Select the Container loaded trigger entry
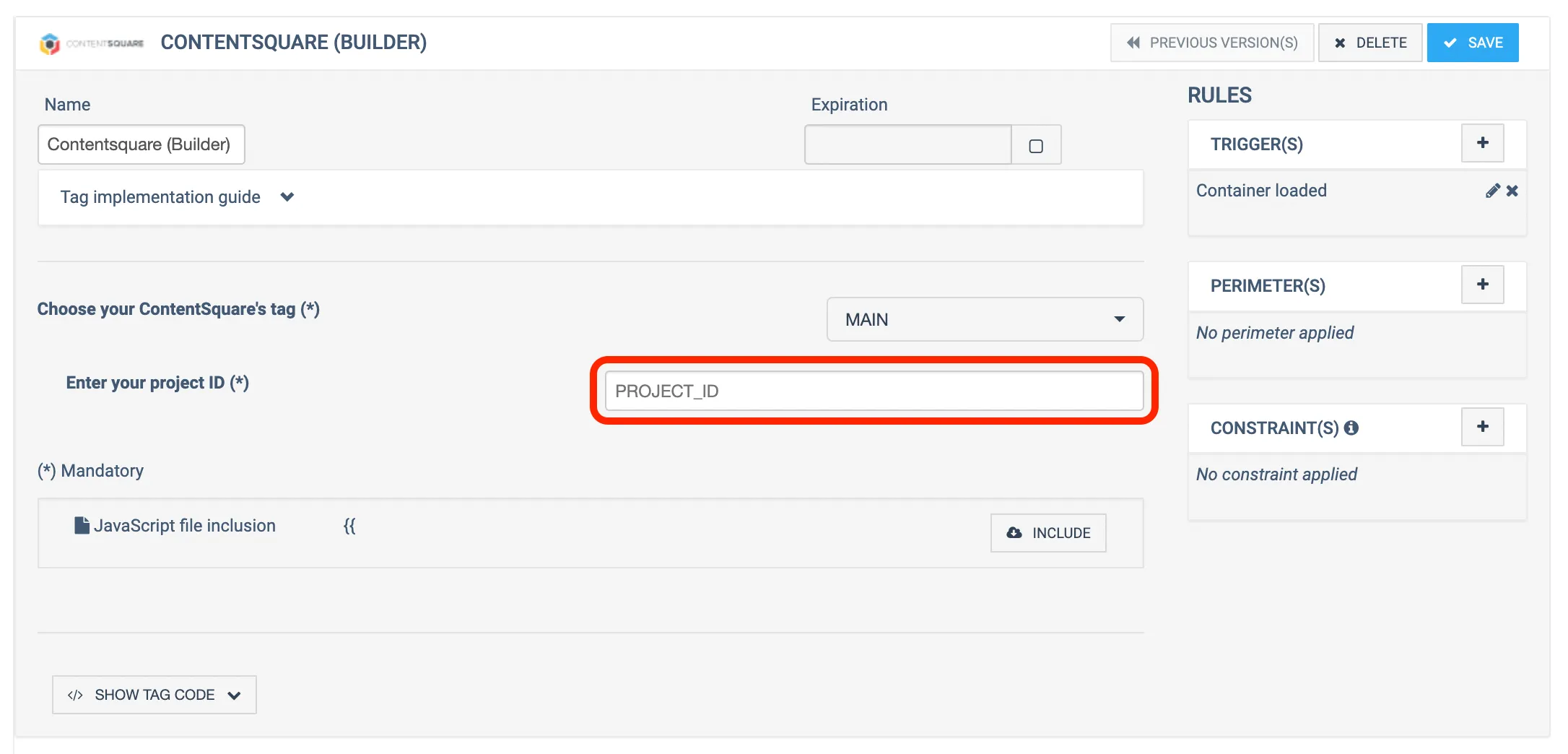 pos(1261,191)
